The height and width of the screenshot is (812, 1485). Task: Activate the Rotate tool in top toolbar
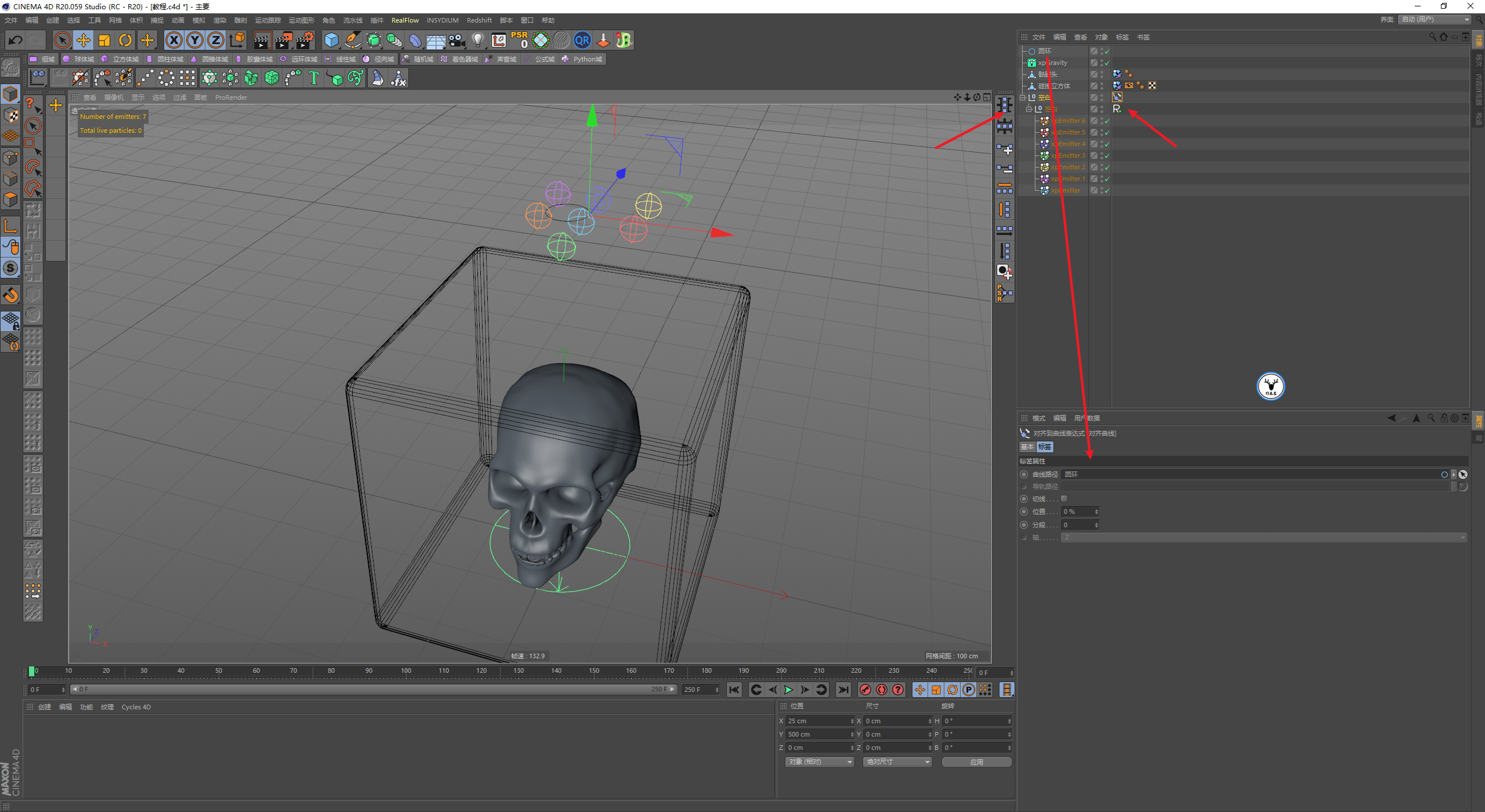click(125, 40)
